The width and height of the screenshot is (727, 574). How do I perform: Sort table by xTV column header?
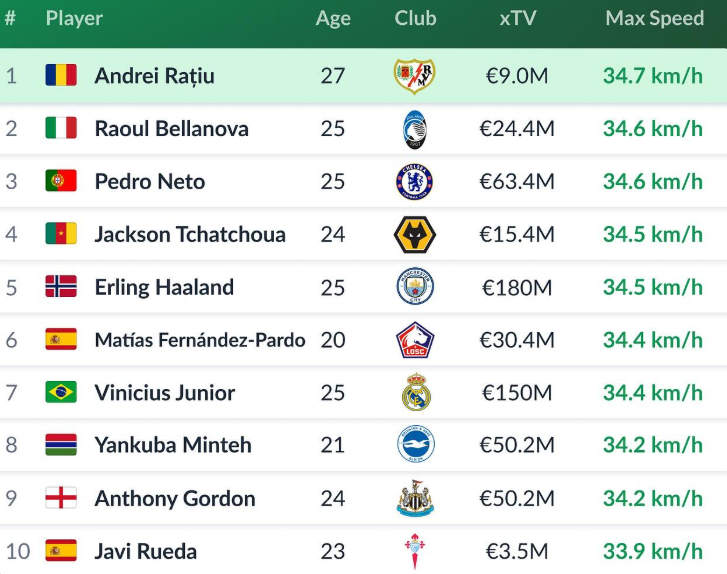point(517,19)
